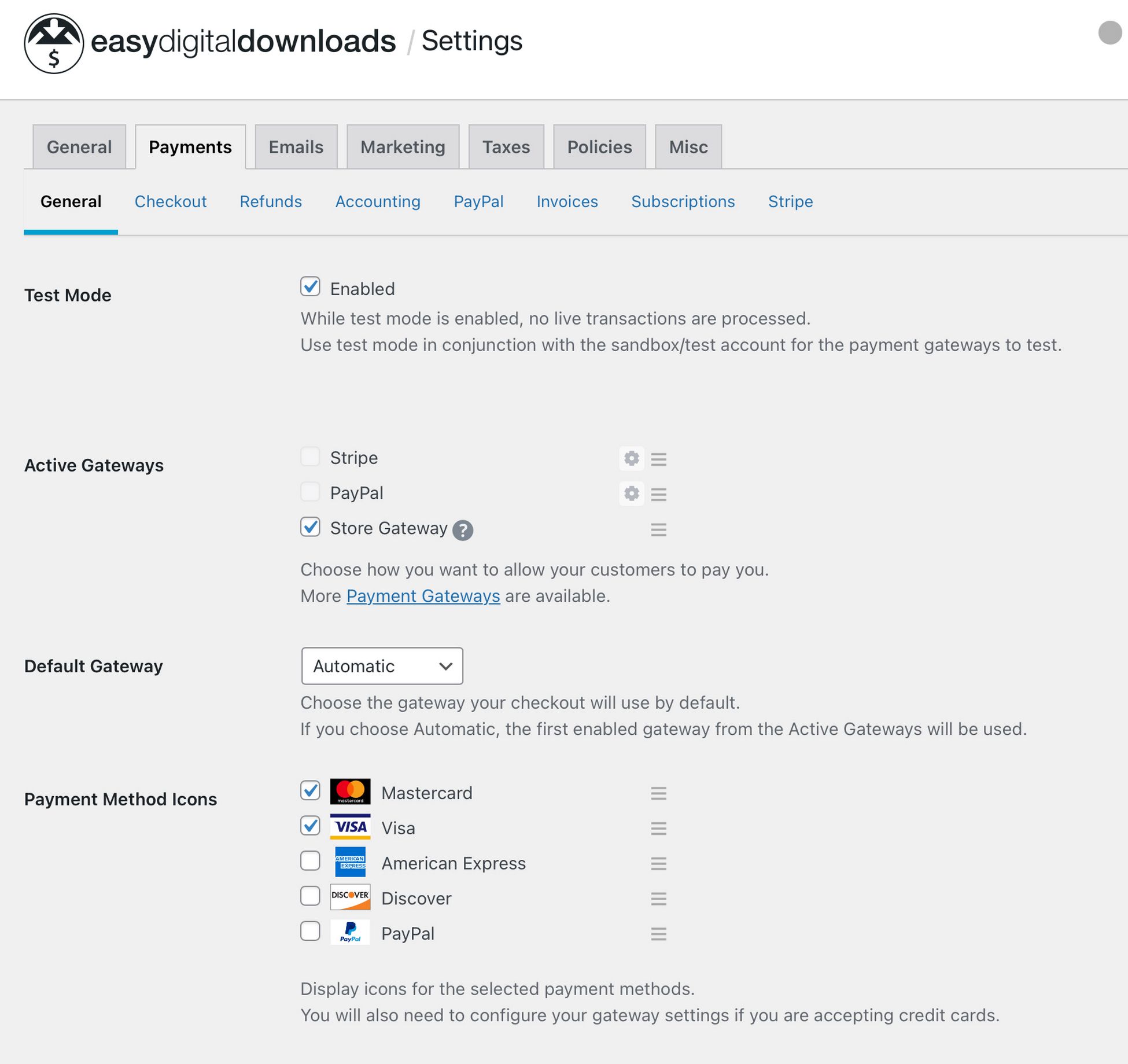
Task: Open the PayPal sub-tab link
Action: coord(478,202)
